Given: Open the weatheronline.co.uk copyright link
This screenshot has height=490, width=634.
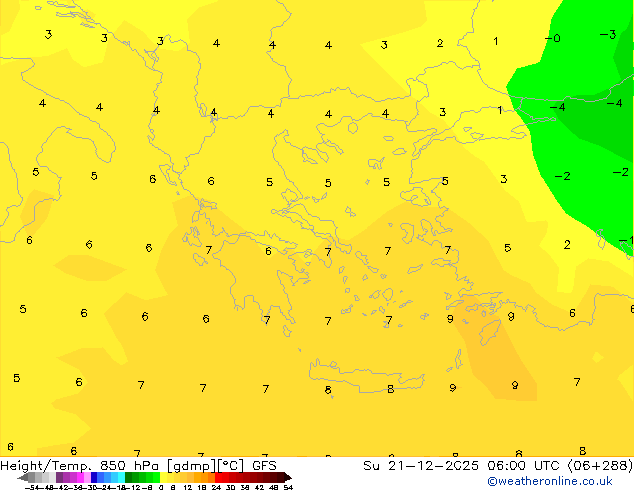Looking at the screenshot, I should click(550, 481).
